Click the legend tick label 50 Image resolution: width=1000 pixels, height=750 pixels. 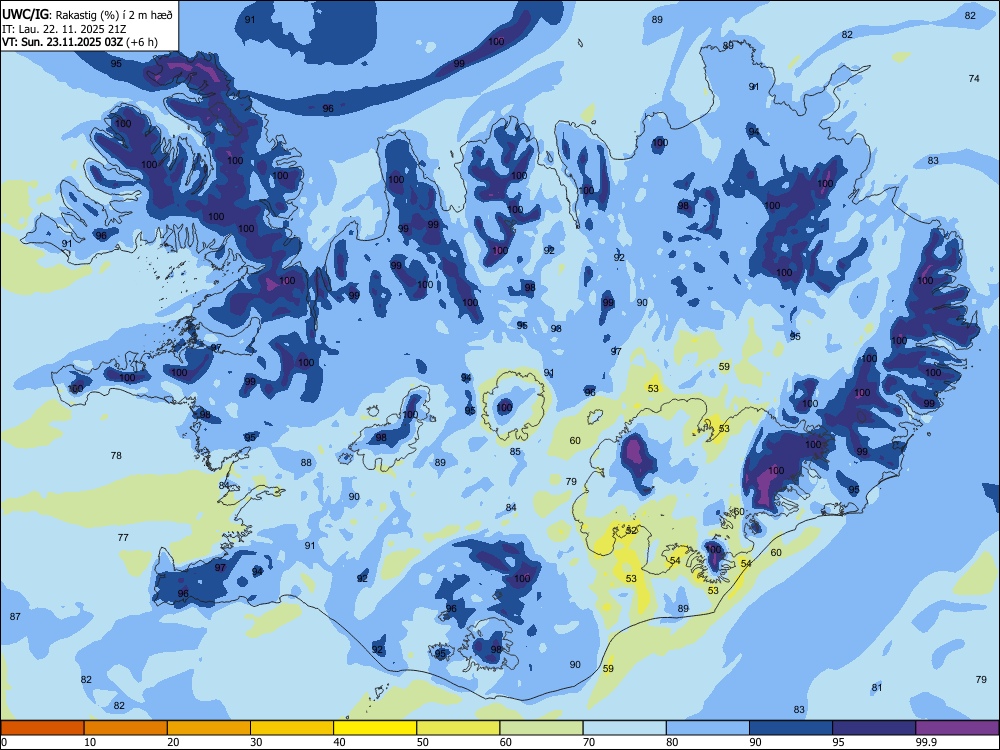pyautogui.click(x=422, y=742)
